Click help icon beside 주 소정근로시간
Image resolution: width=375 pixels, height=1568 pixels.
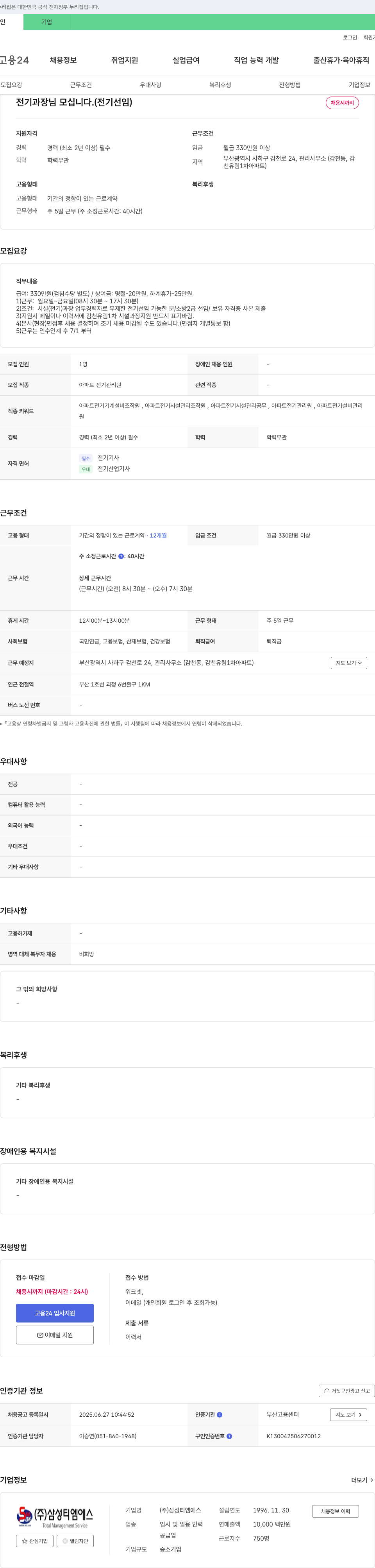(x=121, y=556)
